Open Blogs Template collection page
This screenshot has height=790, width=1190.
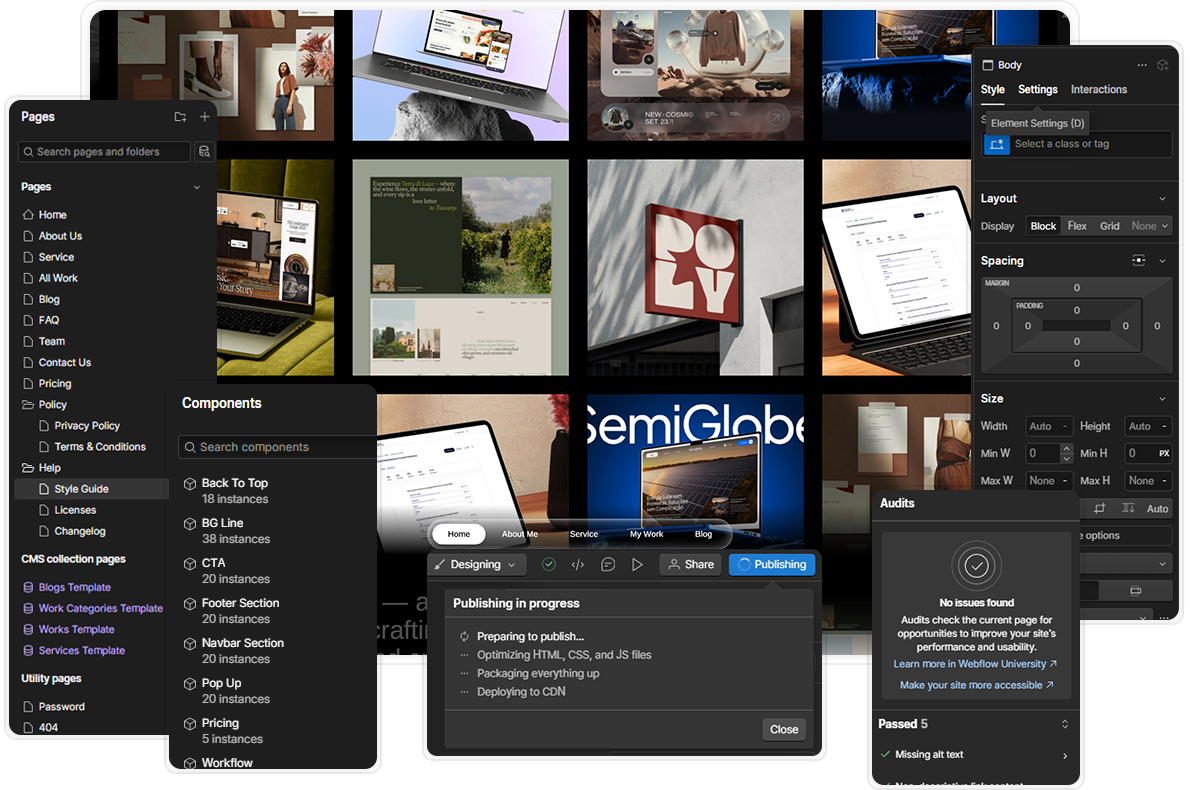[74, 587]
